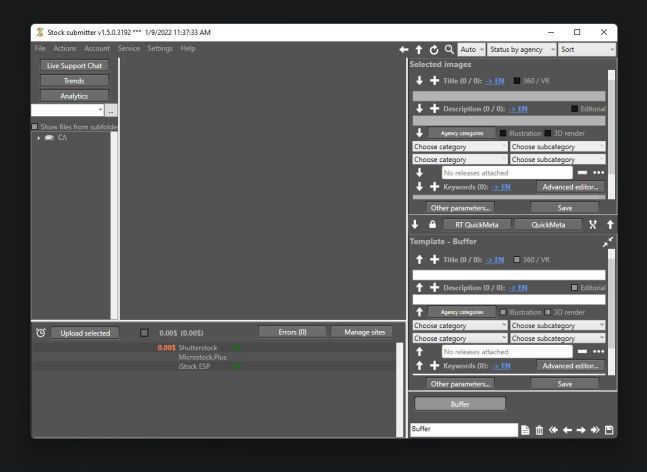Open second Choose subcategory dropdown in Template panel
This screenshot has width=647, height=472.
[x=557, y=338]
